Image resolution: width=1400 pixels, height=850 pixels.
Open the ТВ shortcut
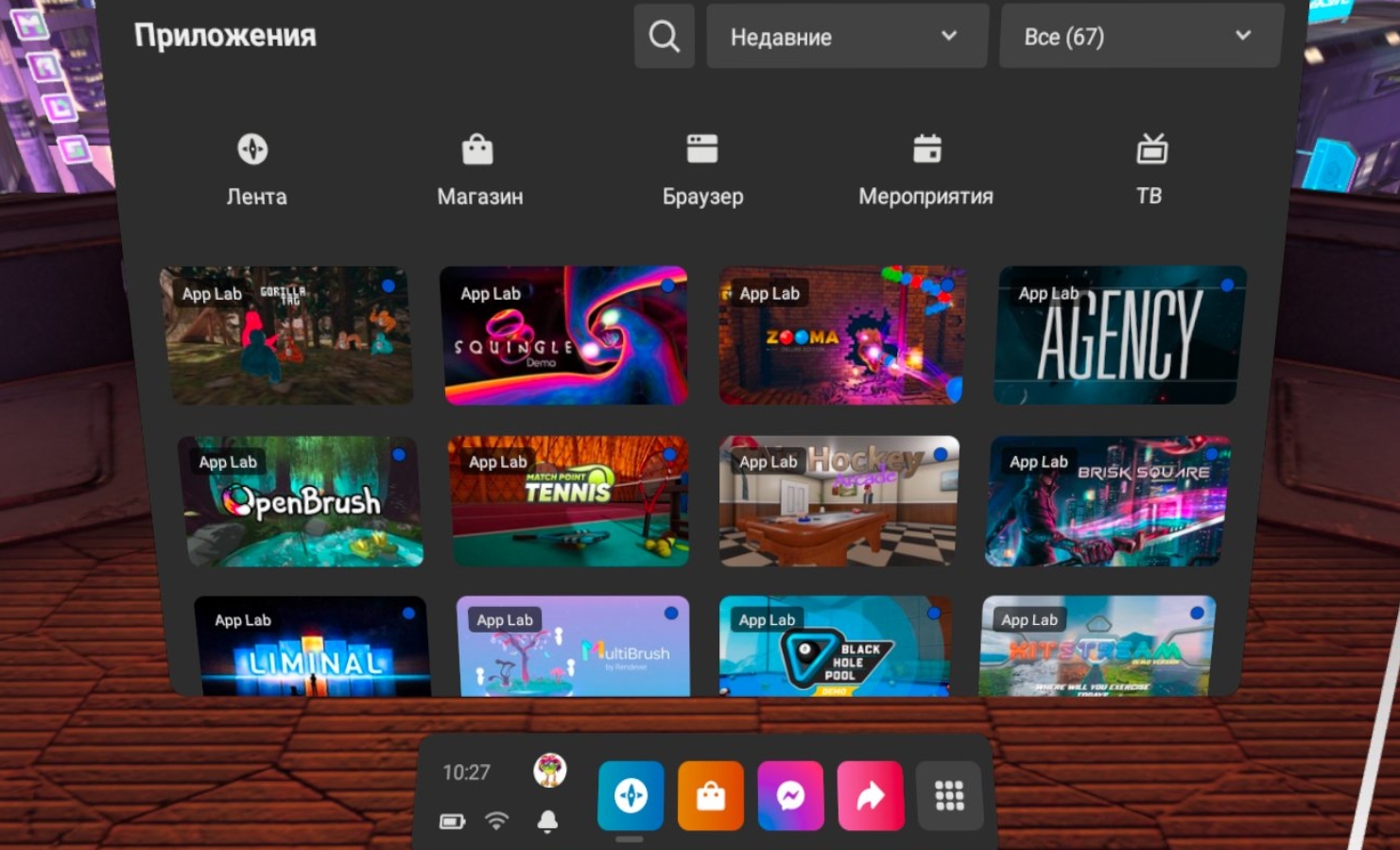[x=1150, y=170]
